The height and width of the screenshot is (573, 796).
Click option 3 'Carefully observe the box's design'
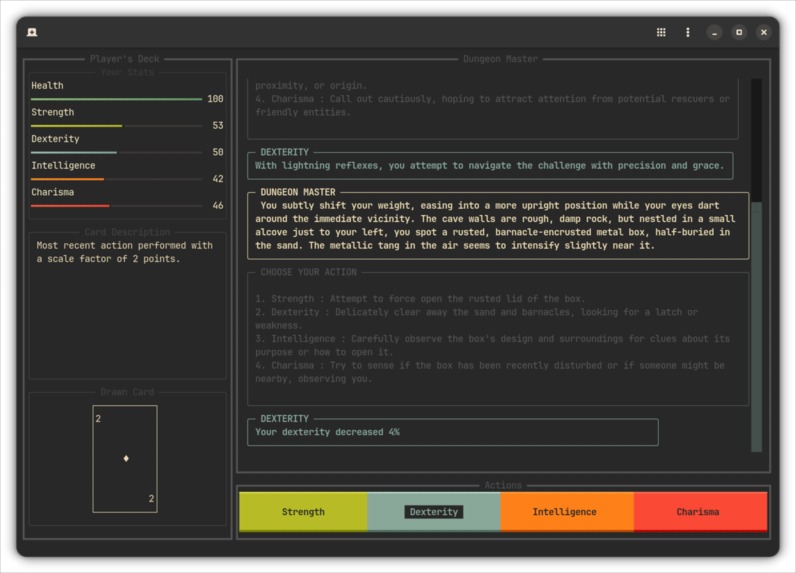click(492, 345)
